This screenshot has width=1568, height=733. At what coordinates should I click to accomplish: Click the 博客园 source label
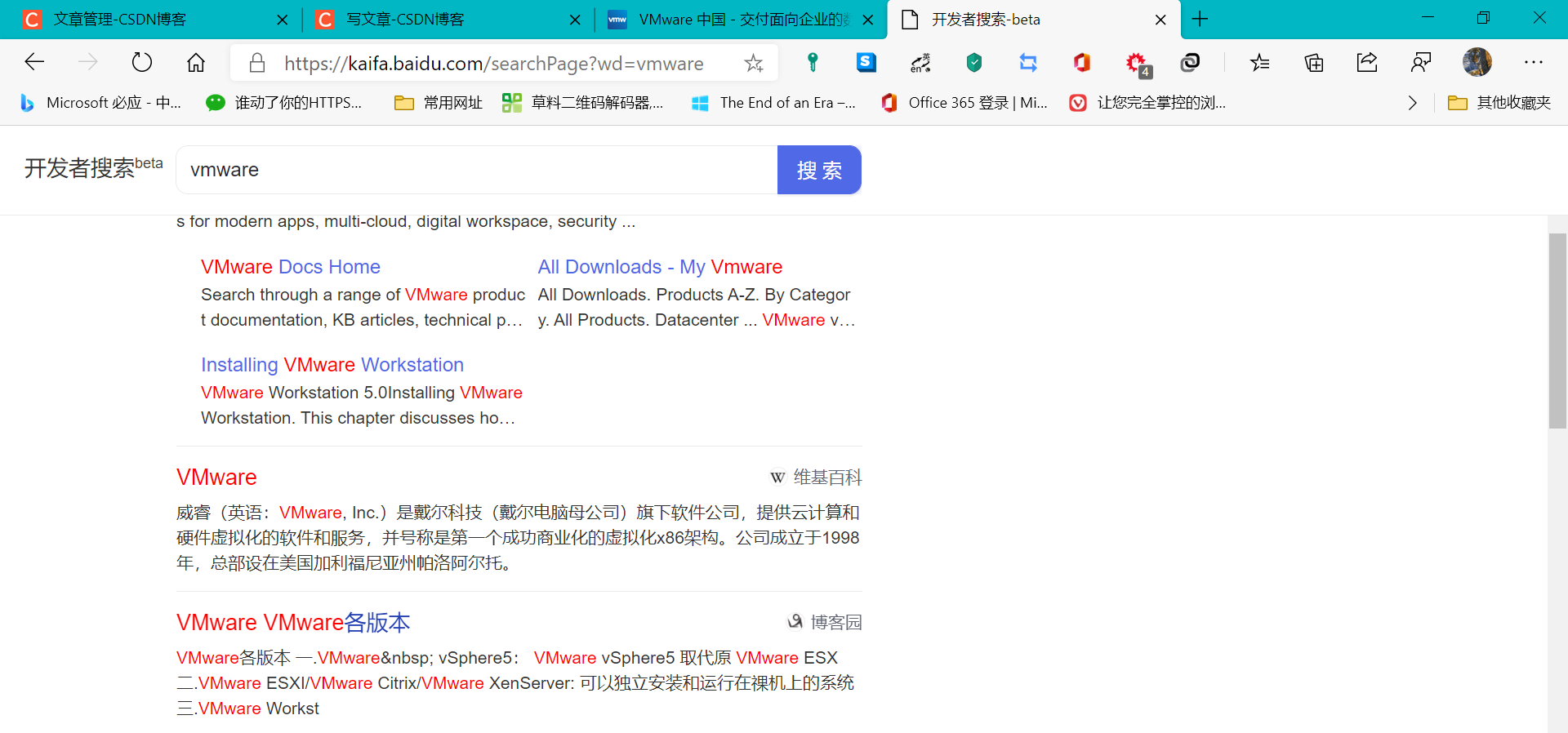point(824,623)
